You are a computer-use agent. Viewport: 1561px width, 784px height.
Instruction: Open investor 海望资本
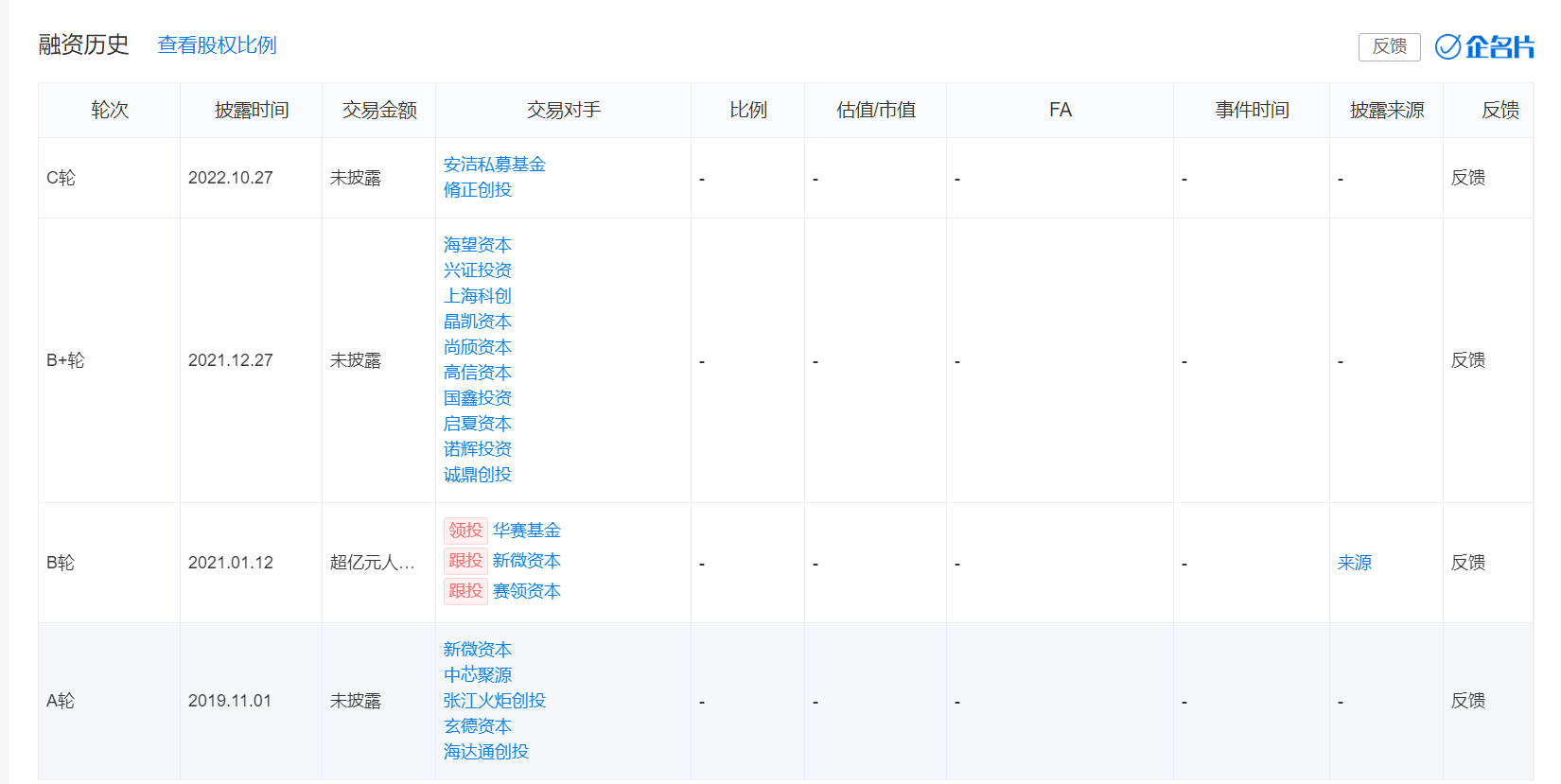[x=478, y=245]
